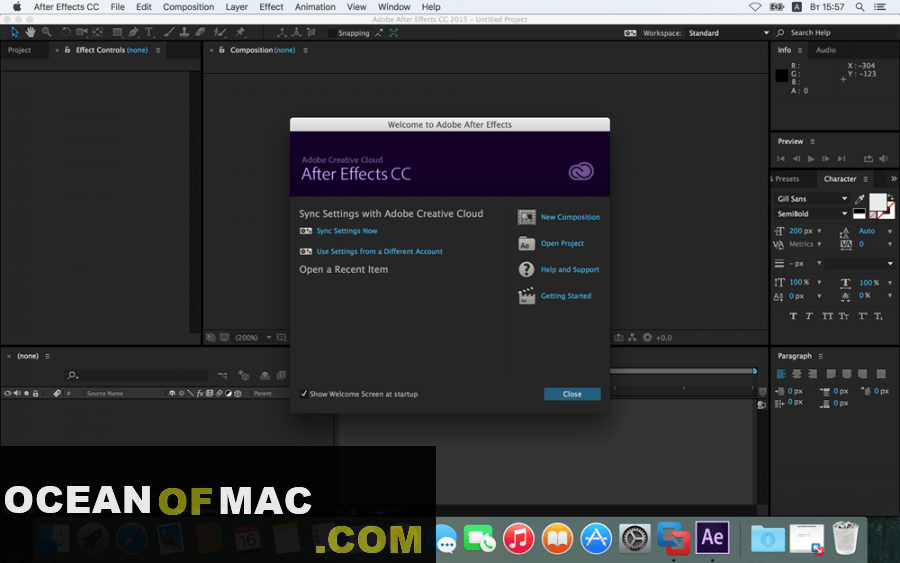Toggle Mute Audio in Preview panel
900x563 pixels.
click(883, 158)
